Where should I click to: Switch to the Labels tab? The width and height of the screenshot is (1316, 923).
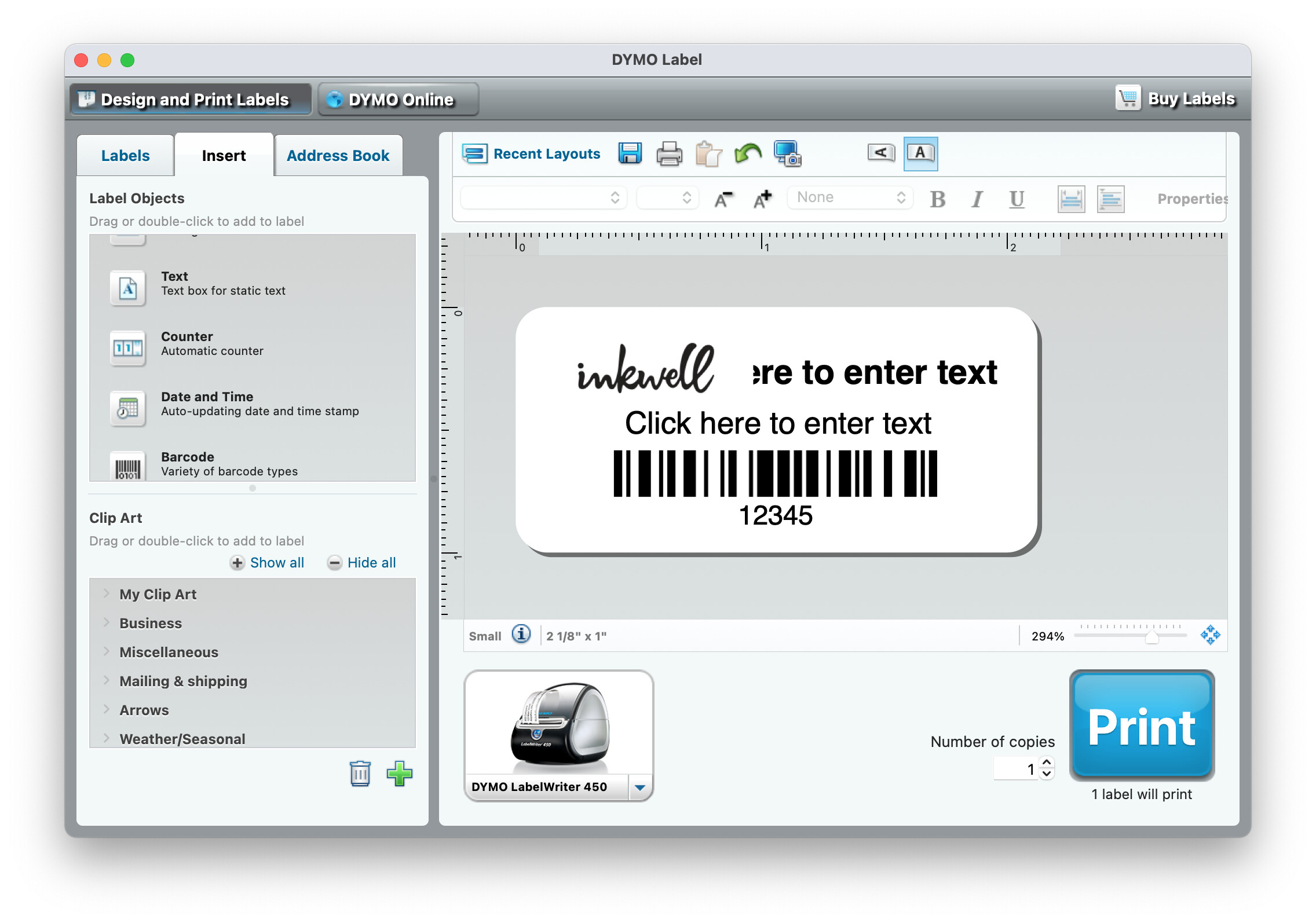[125, 156]
